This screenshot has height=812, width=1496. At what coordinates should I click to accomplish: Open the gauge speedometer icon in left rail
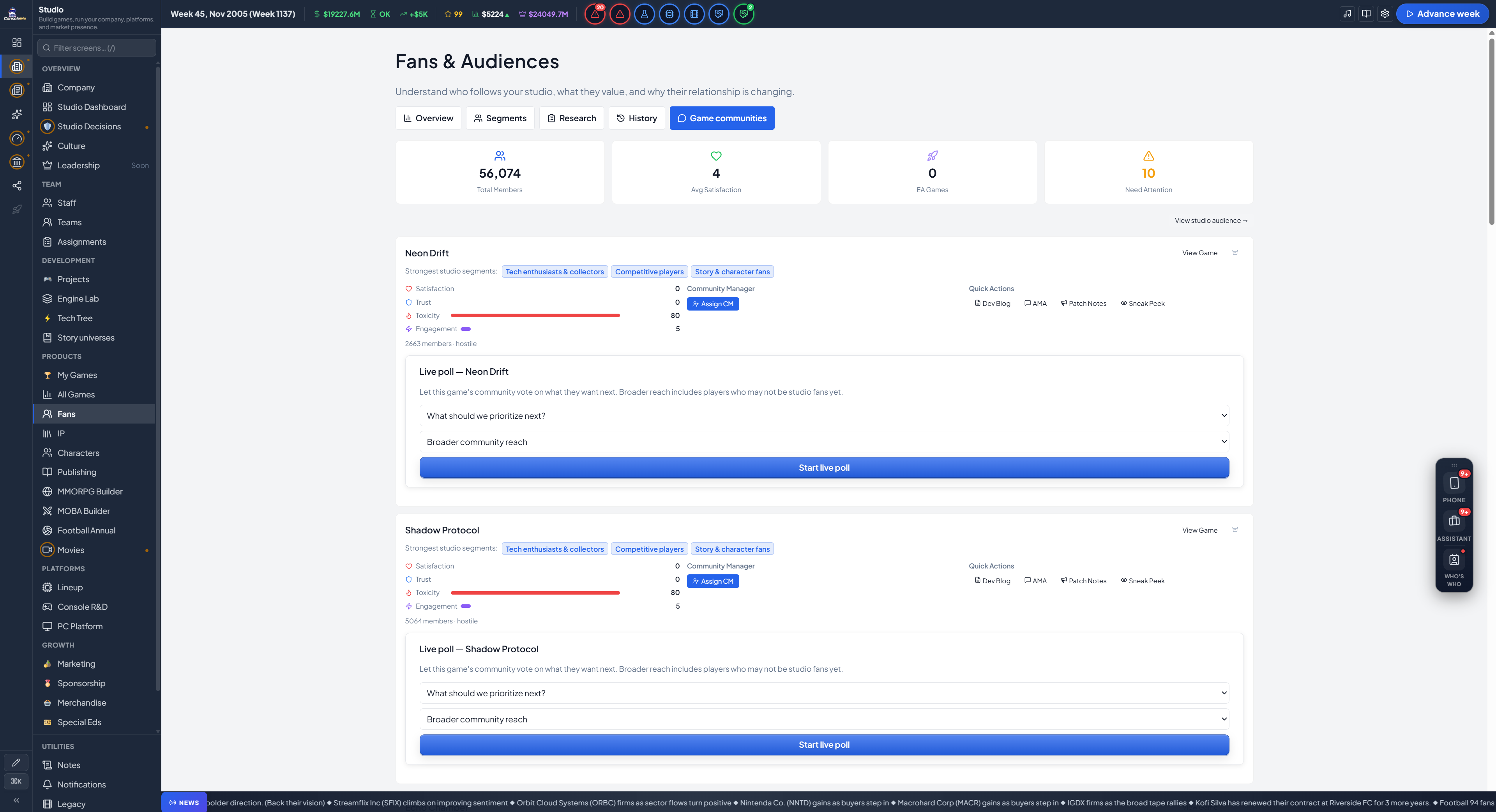coord(17,138)
